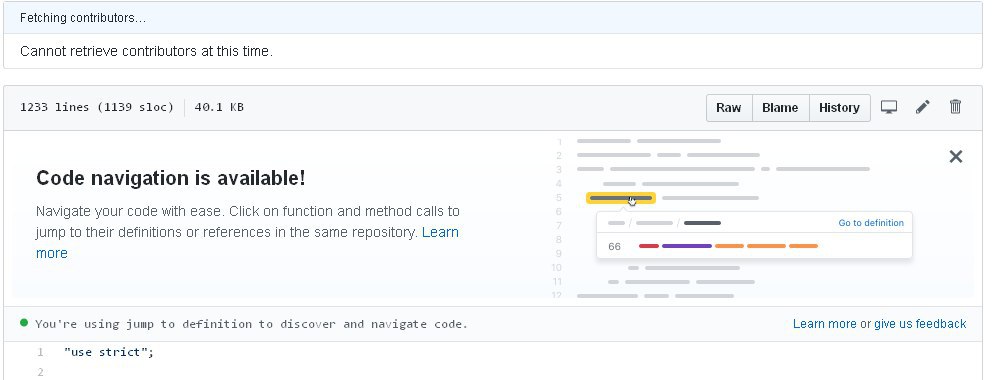
Task: Click the red bar in the definition preview
Action: pyautogui.click(x=649, y=246)
